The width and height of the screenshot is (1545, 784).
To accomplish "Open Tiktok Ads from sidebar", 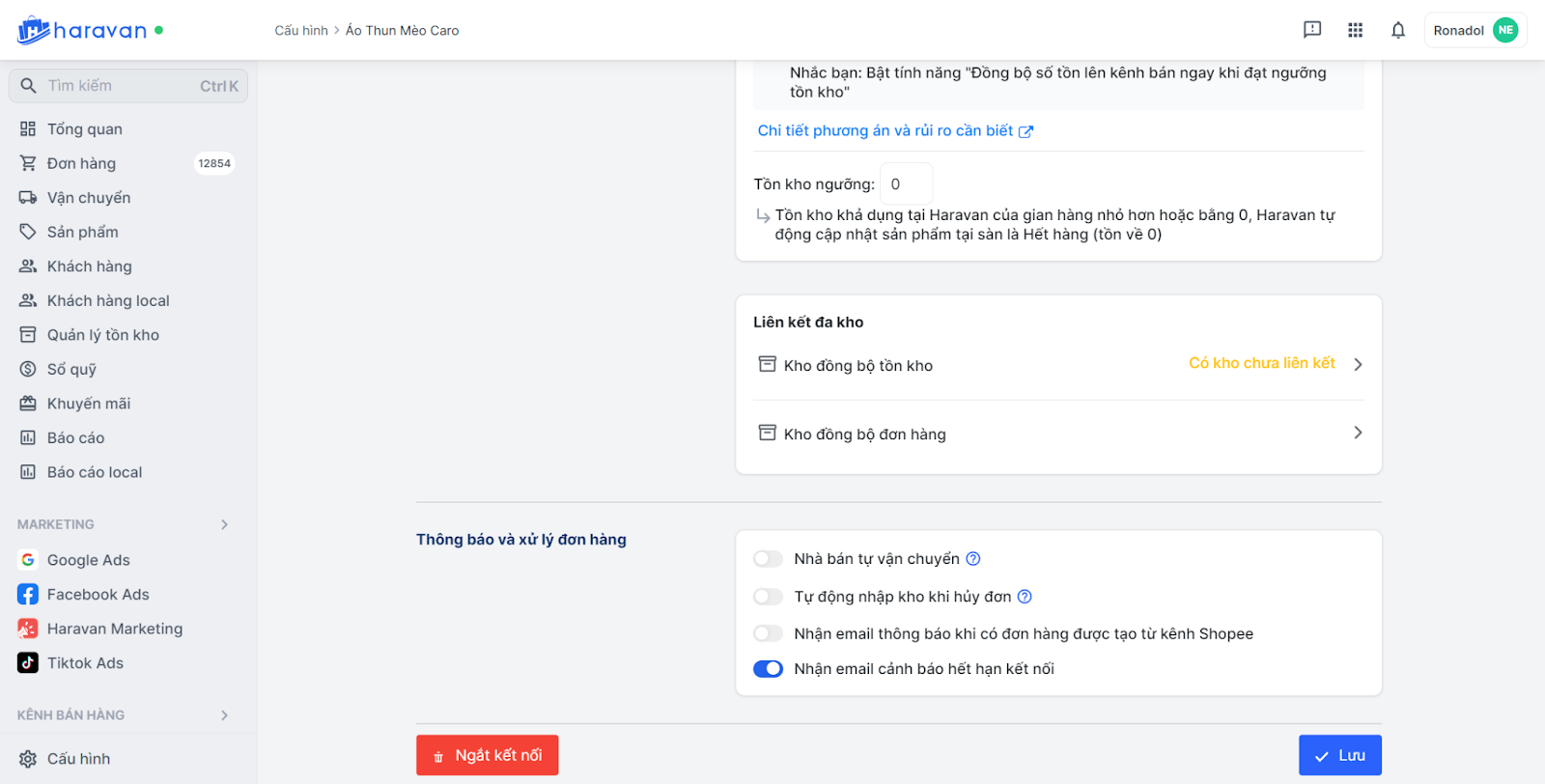I will [85, 663].
